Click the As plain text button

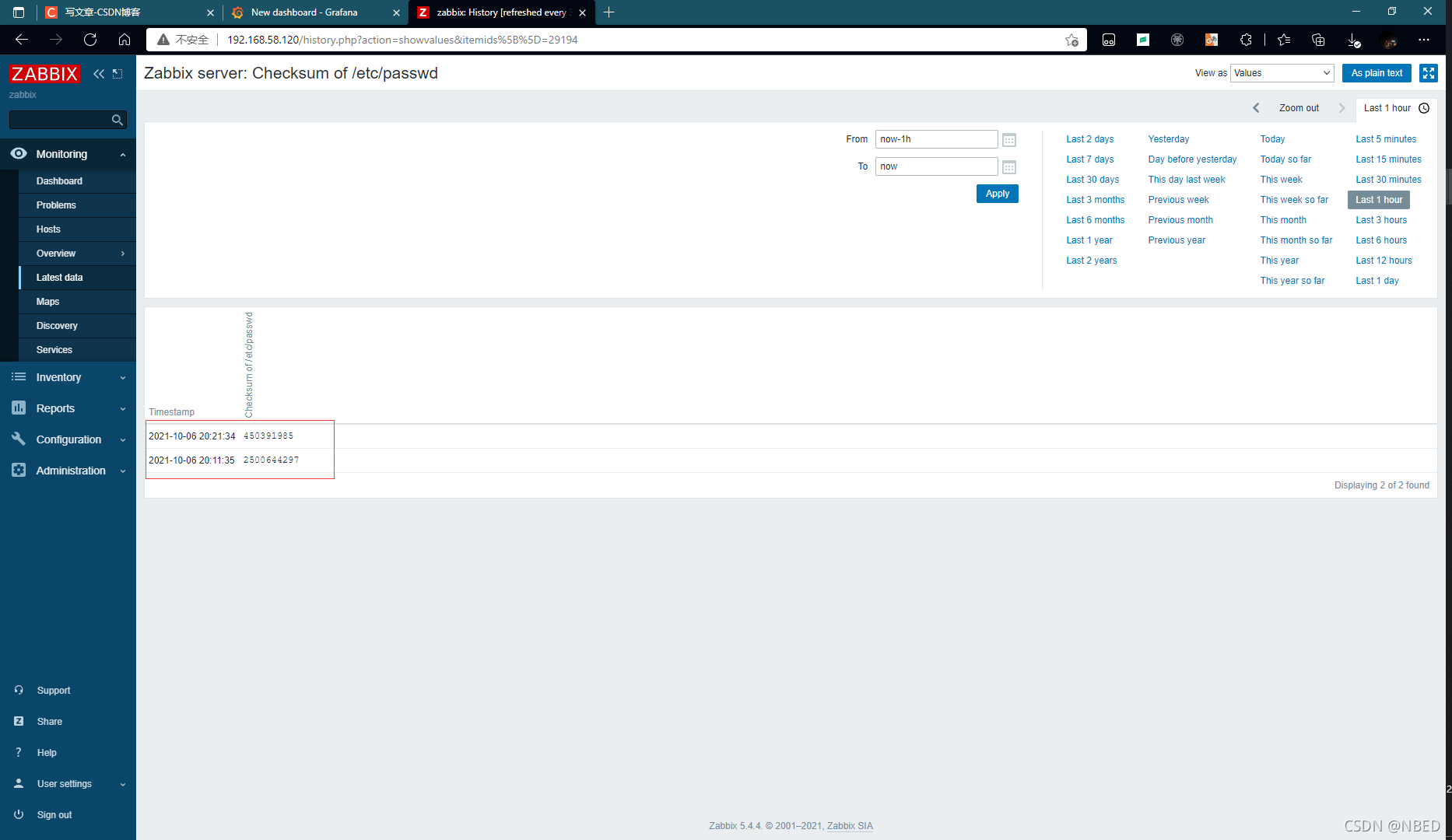click(1377, 73)
